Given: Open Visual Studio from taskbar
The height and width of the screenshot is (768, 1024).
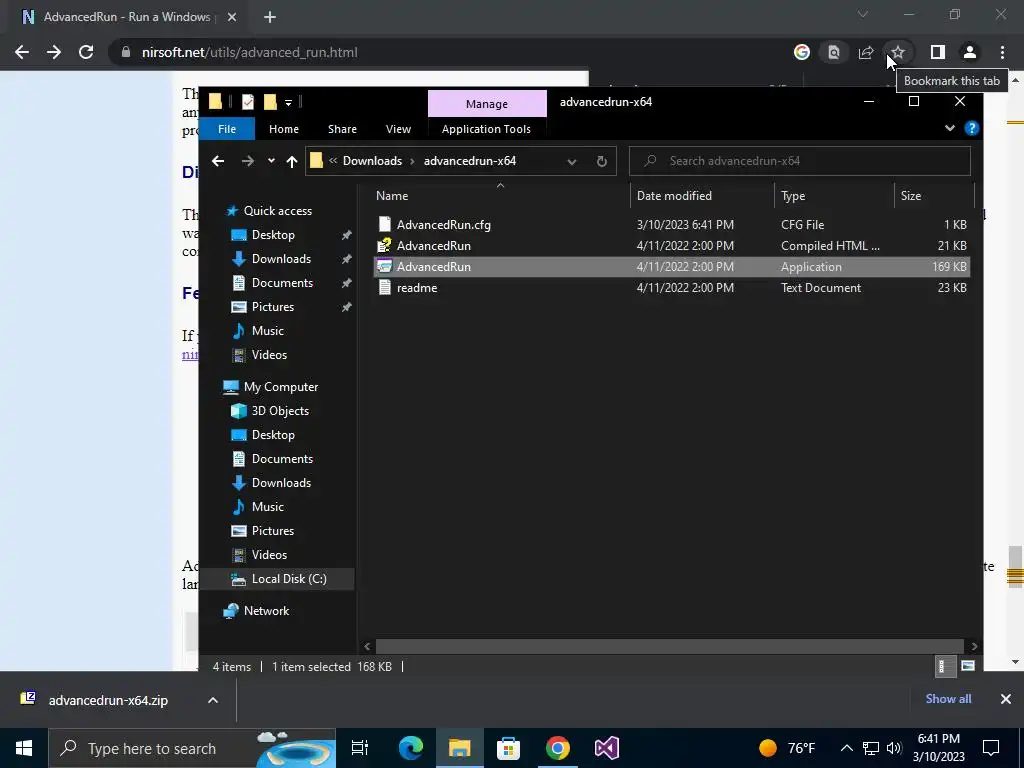Looking at the screenshot, I should point(607,748).
